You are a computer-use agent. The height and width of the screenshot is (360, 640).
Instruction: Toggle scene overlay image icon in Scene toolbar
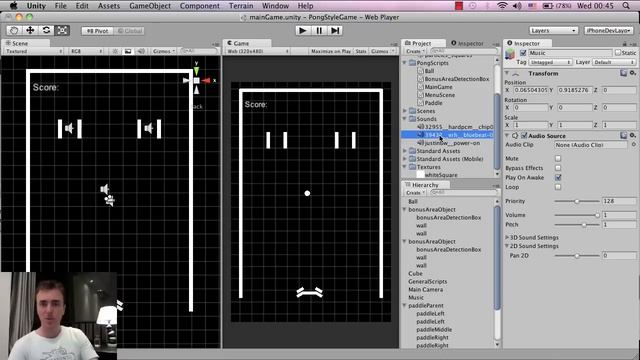point(128,51)
